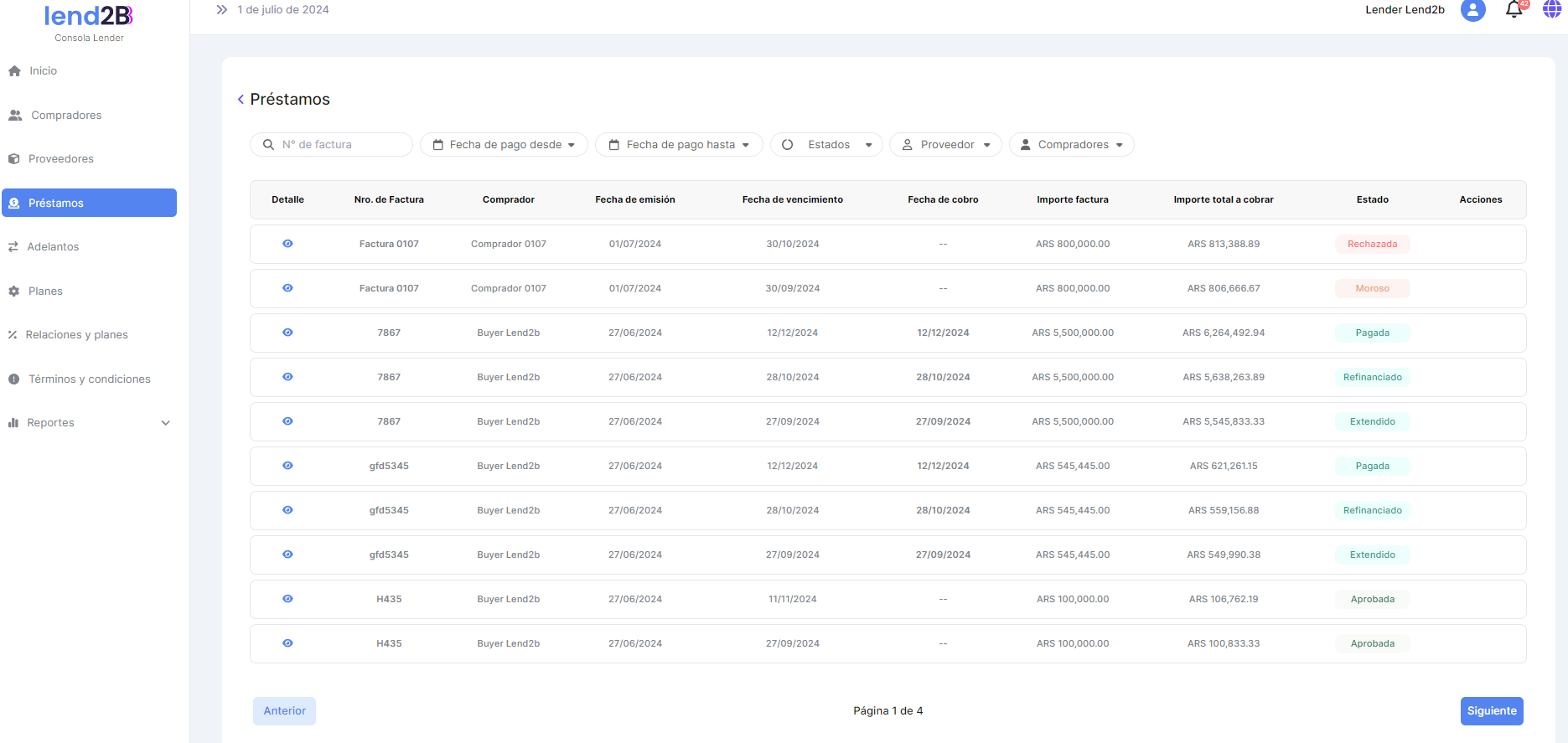The width and height of the screenshot is (1568, 743).
Task: Click the Anterior page button
Action: [x=284, y=711]
